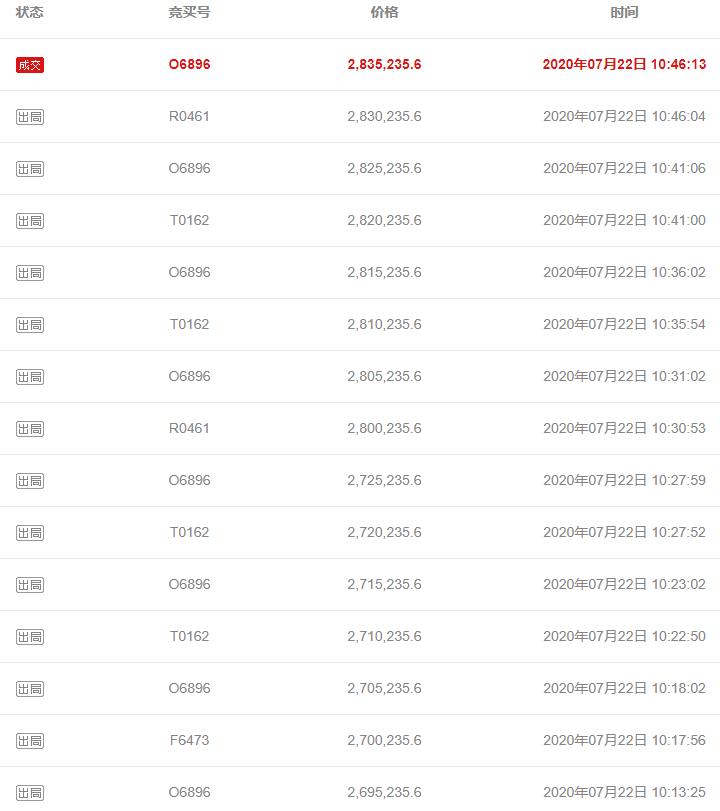Click bidder T0162 in the 10:35:54 row
Viewport: 720px width, 811px height.
pos(189,325)
